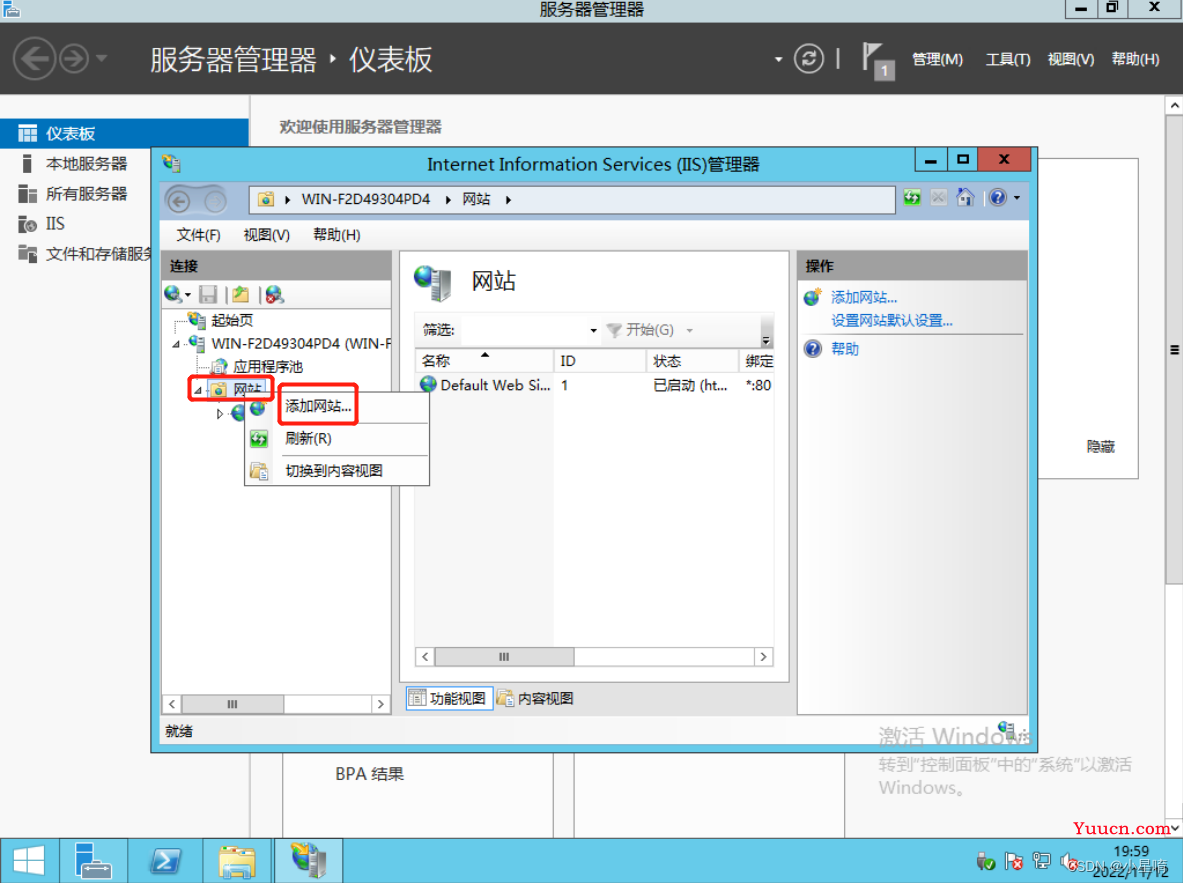Click the IIS Manager forward navigation button
Viewport: 1183px width, 883px height.
coord(215,201)
